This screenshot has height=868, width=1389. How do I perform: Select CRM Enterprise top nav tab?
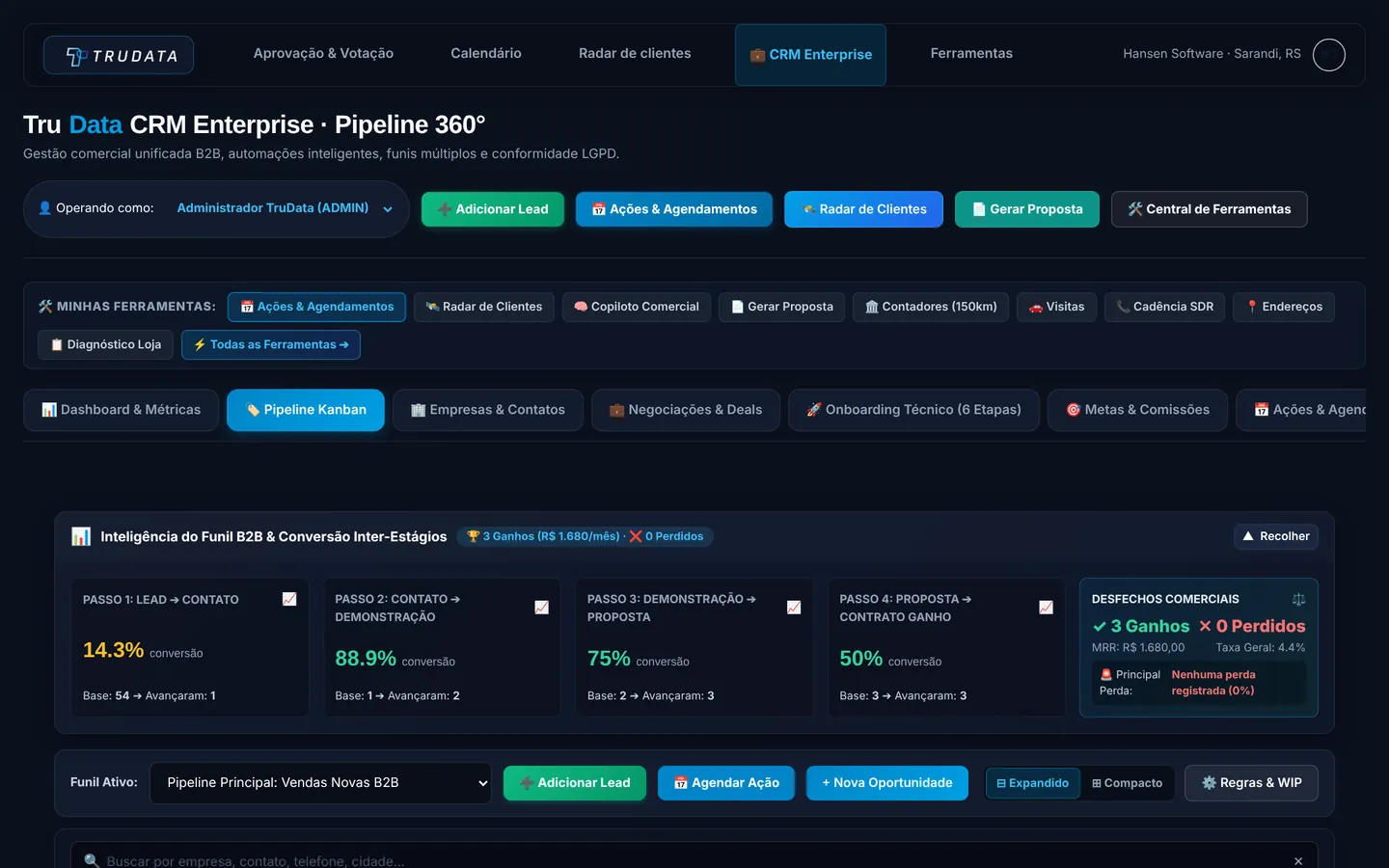point(810,55)
